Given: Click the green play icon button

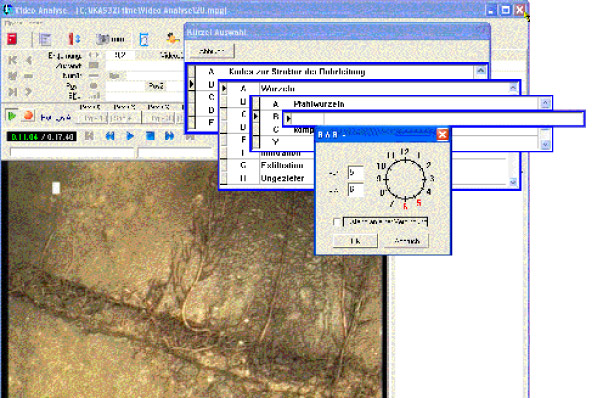Looking at the screenshot, I should [11, 116].
